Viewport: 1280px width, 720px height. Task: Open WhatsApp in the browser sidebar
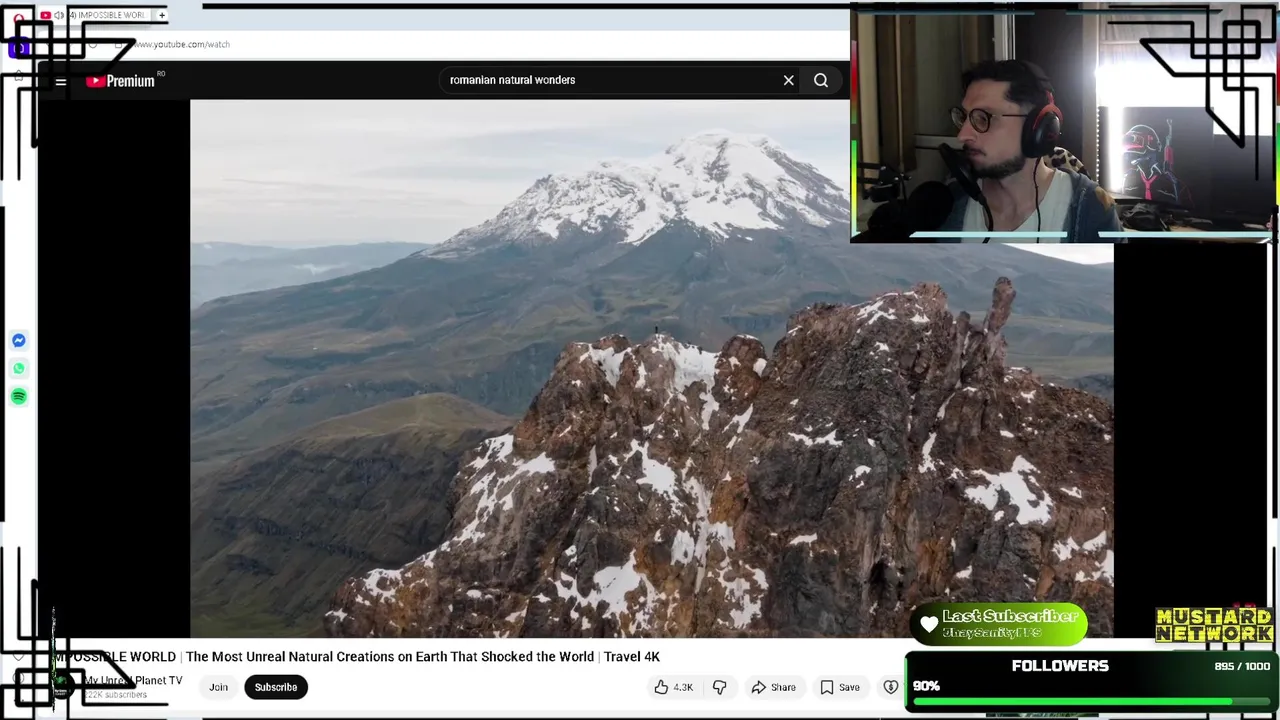[x=19, y=369]
